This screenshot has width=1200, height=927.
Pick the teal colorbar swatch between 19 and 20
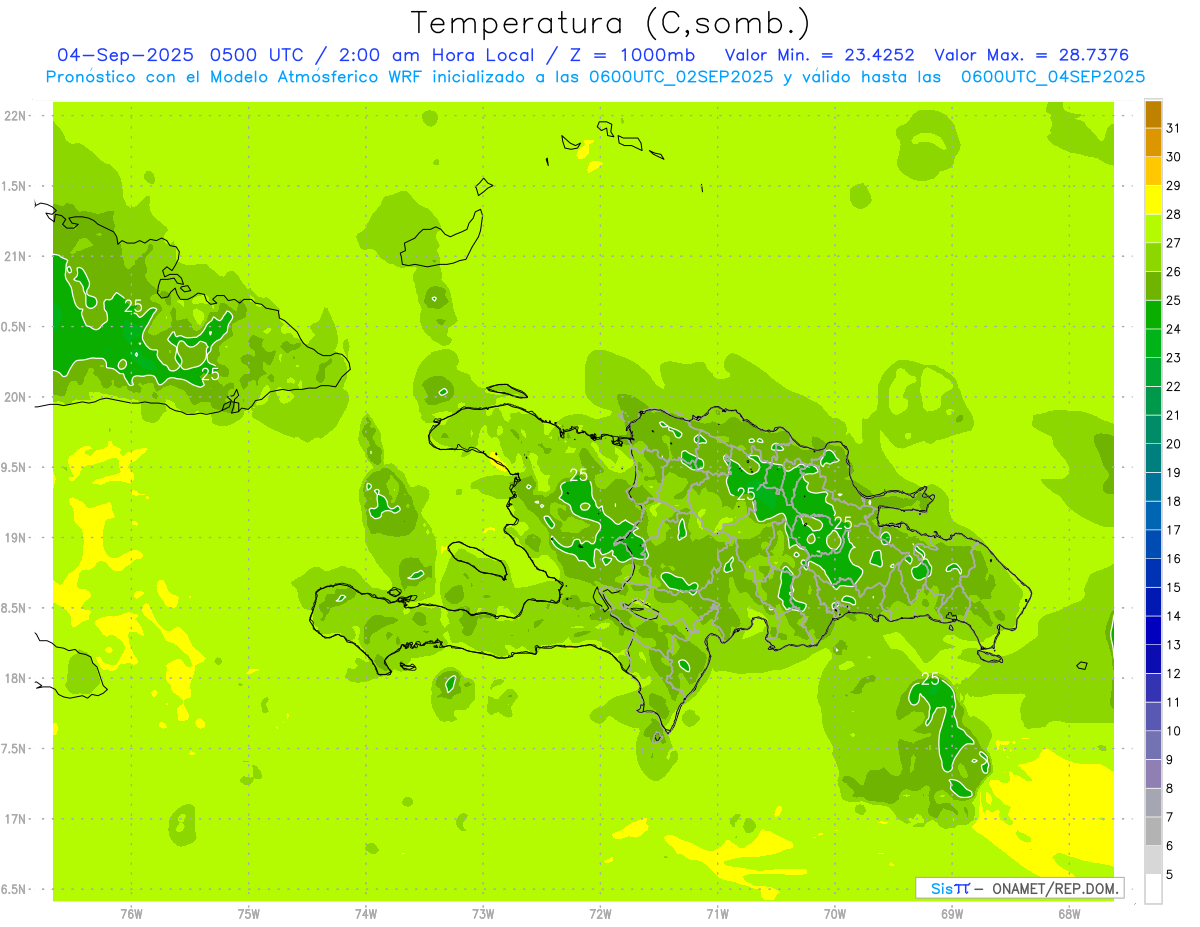pos(1153,458)
